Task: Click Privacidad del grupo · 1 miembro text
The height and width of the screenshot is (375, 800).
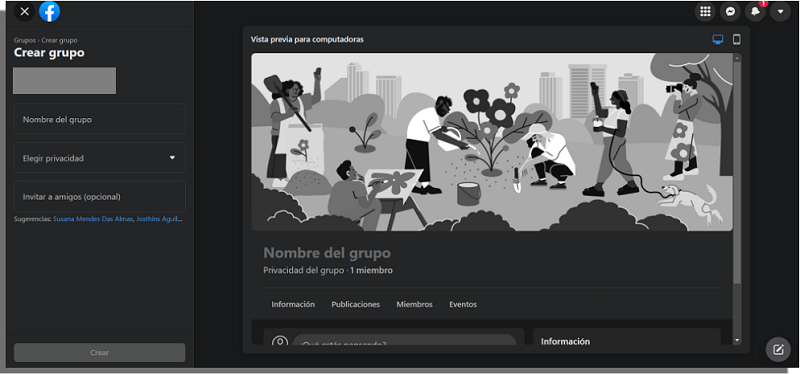Action: (328, 270)
